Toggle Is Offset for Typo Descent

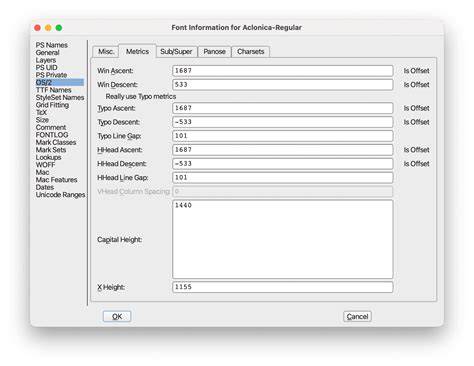coord(416,122)
